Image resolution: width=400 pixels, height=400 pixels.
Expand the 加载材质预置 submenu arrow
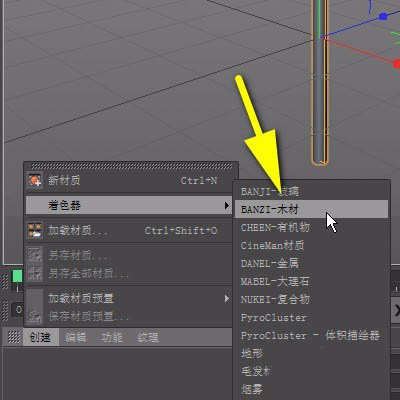(x=227, y=298)
